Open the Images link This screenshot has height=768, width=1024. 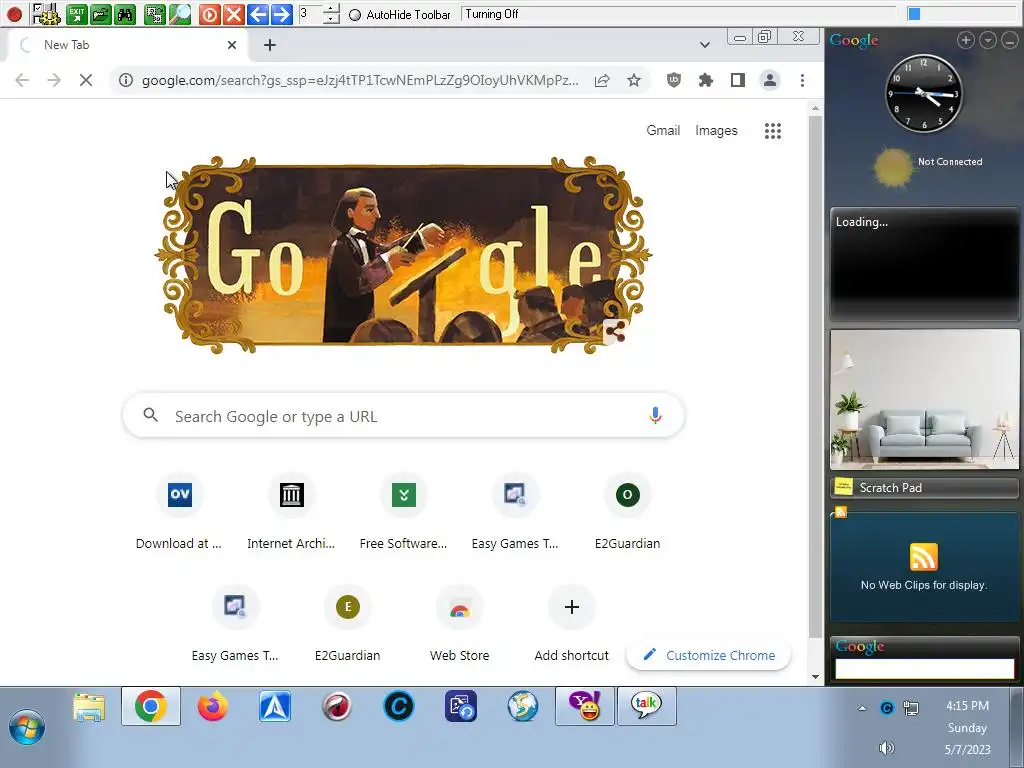(716, 131)
